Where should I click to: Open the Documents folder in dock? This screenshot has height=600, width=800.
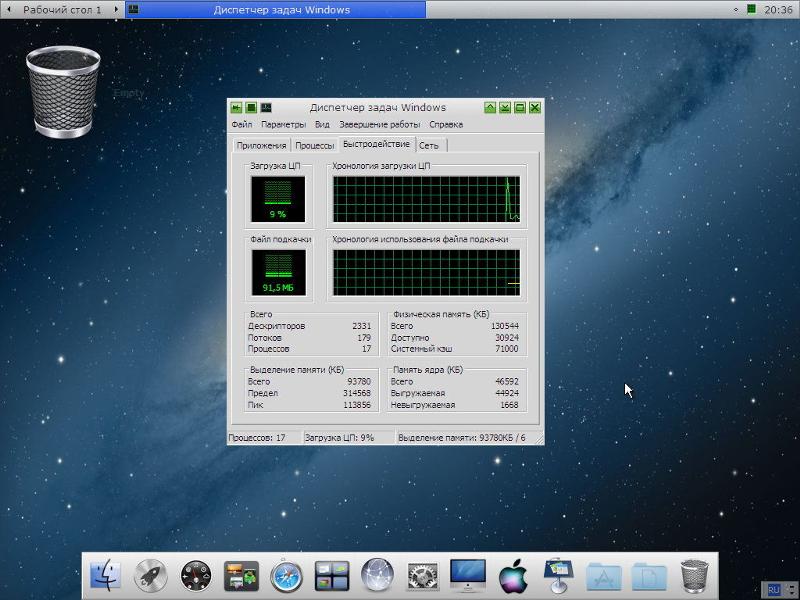coord(648,577)
